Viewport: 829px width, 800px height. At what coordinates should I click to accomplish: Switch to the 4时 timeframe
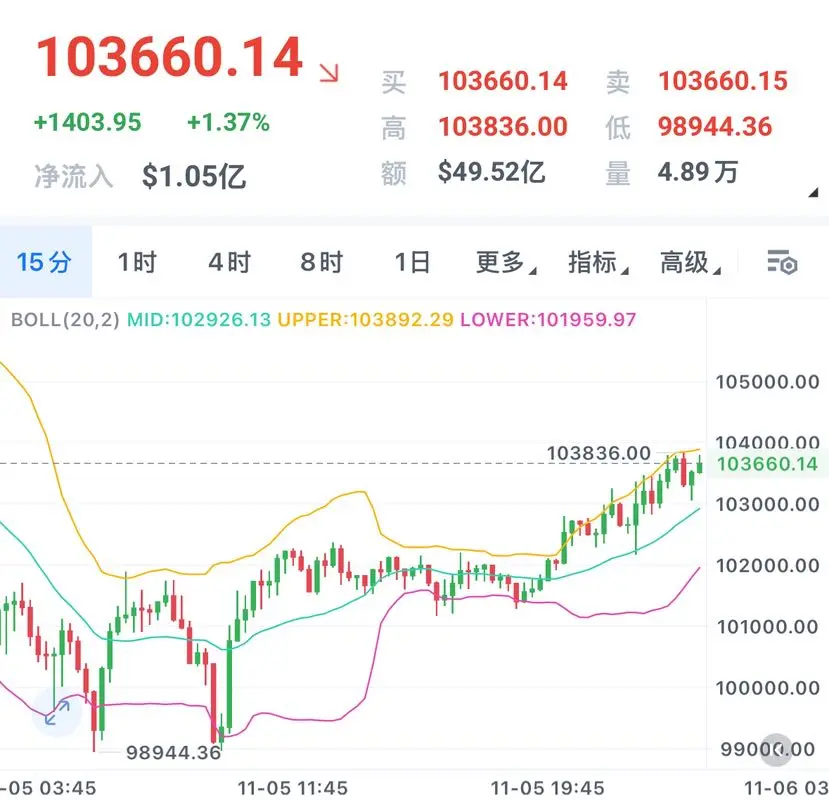229,262
